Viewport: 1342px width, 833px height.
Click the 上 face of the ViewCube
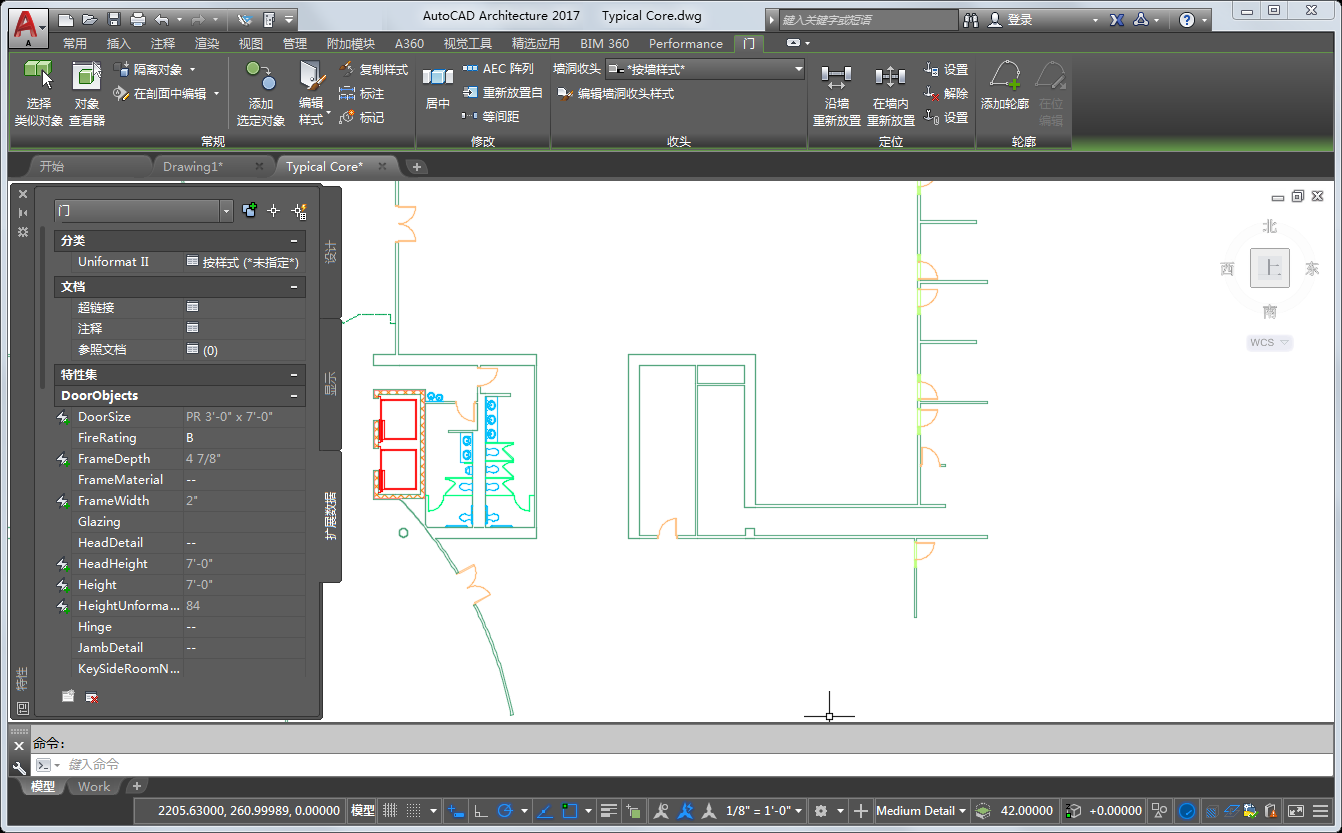coord(1270,268)
